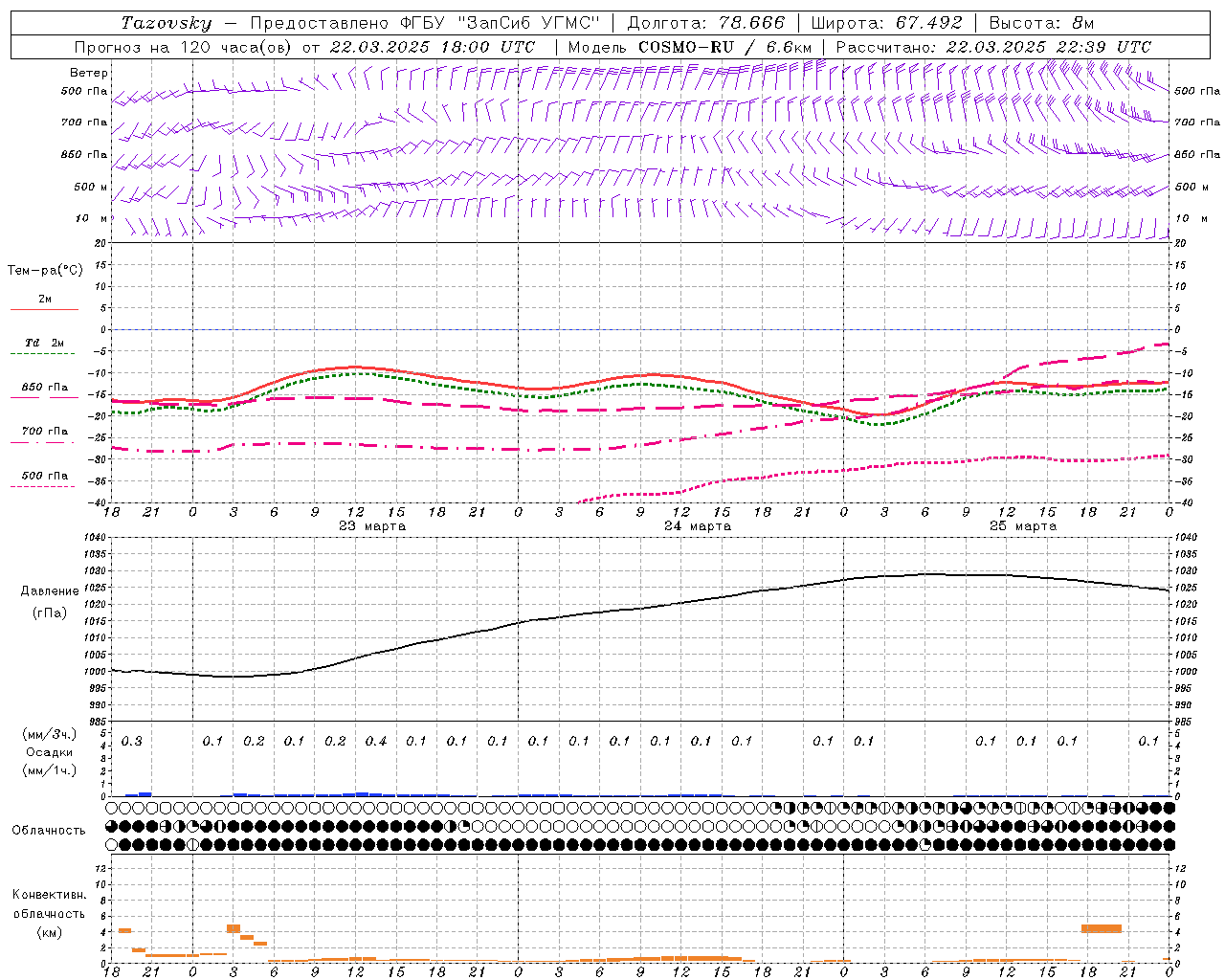This screenshot has width=1225, height=980.
Task: Click the "Широта: 67.492" header field
Action: point(886,23)
